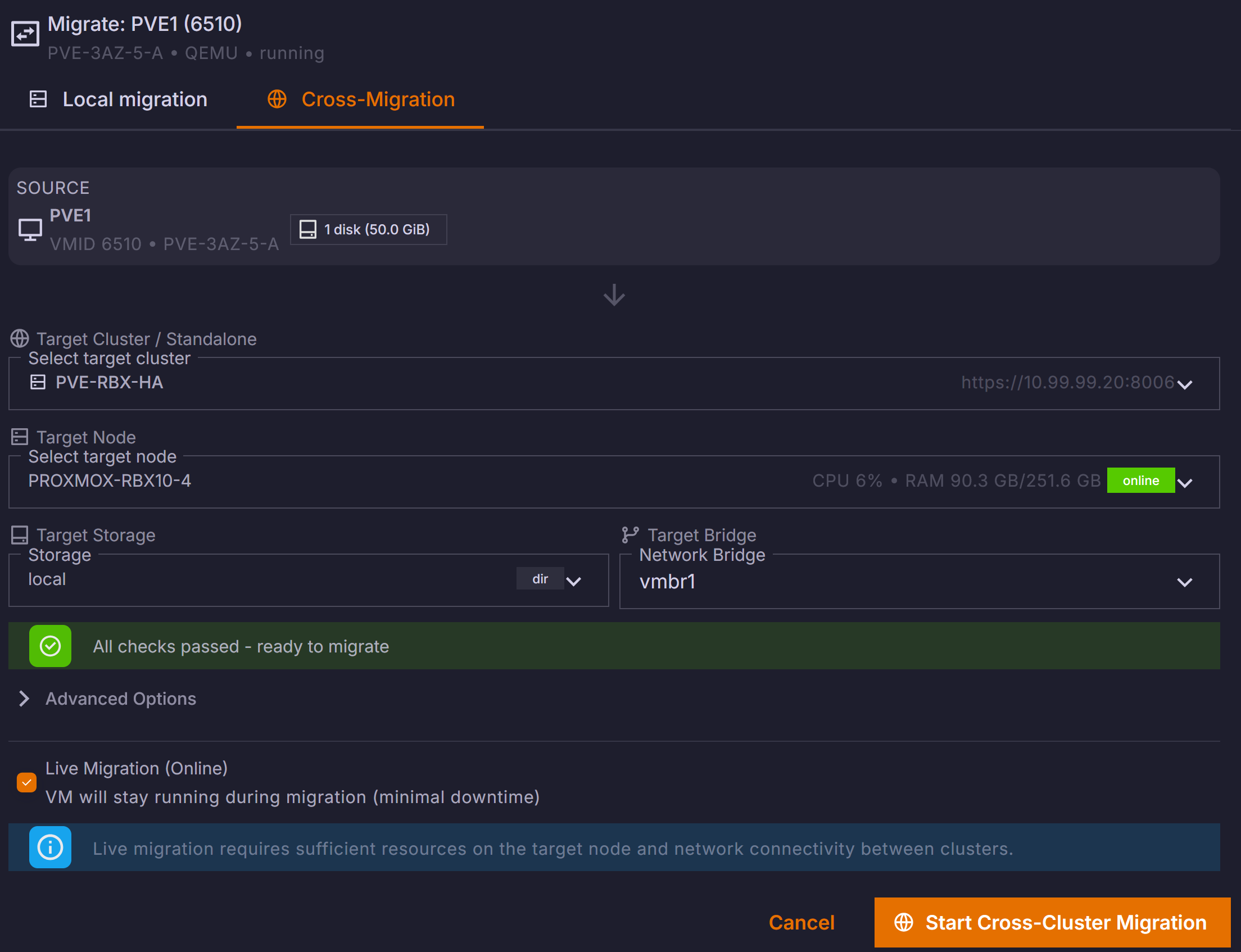
Task: Open Network Bridge dropdown showing vmbr1
Action: click(918, 582)
